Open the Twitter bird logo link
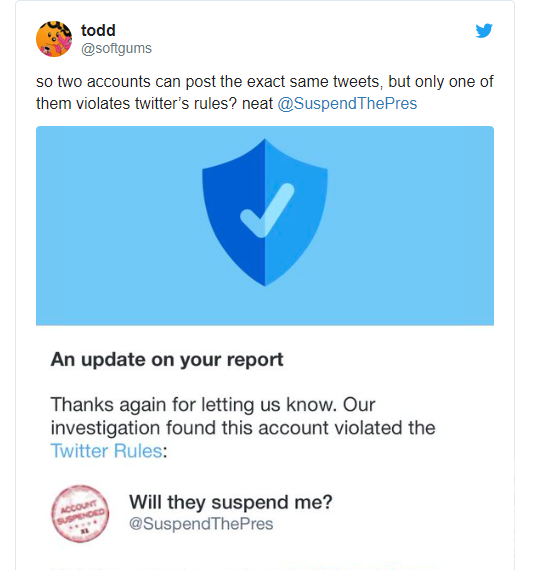Image resolution: width=552 pixels, height=570 pixels. pos(484,31)
